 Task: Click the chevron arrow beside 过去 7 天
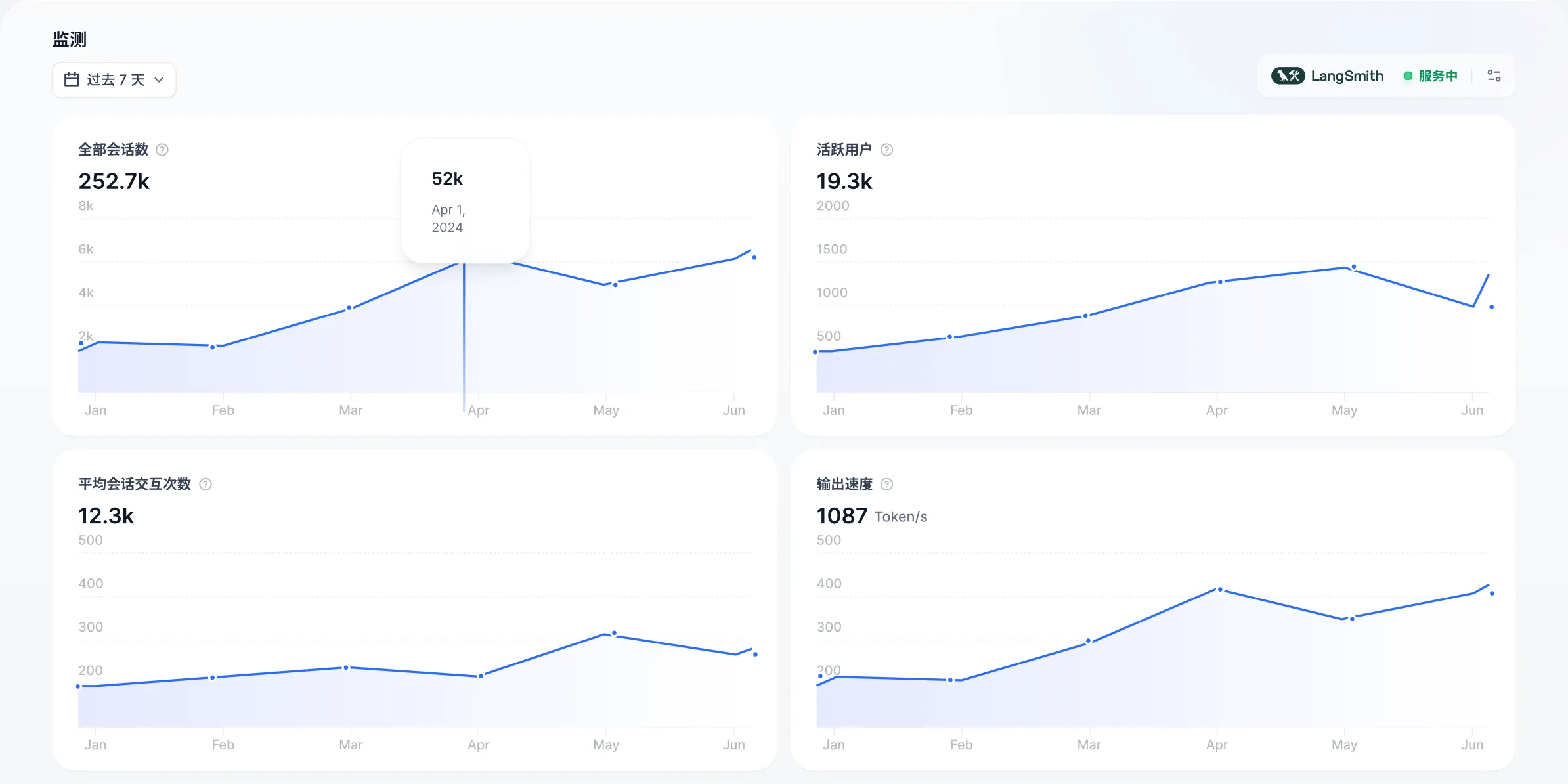tap(159, 80)
